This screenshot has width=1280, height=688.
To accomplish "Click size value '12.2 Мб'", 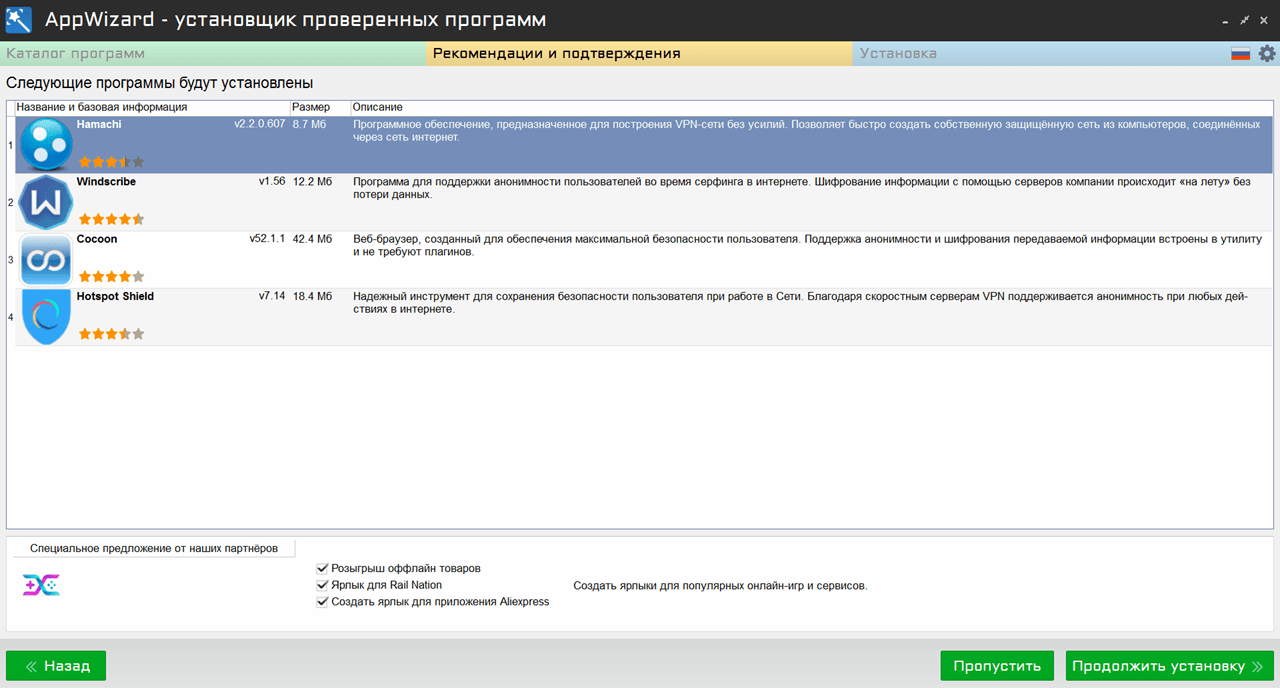I will [x=313, y=182].
